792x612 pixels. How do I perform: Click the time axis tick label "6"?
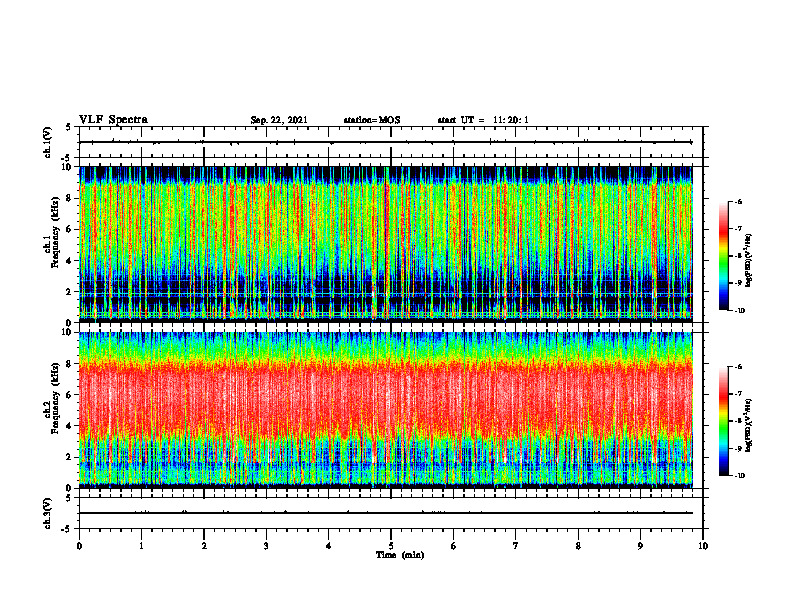pos(454,546)
